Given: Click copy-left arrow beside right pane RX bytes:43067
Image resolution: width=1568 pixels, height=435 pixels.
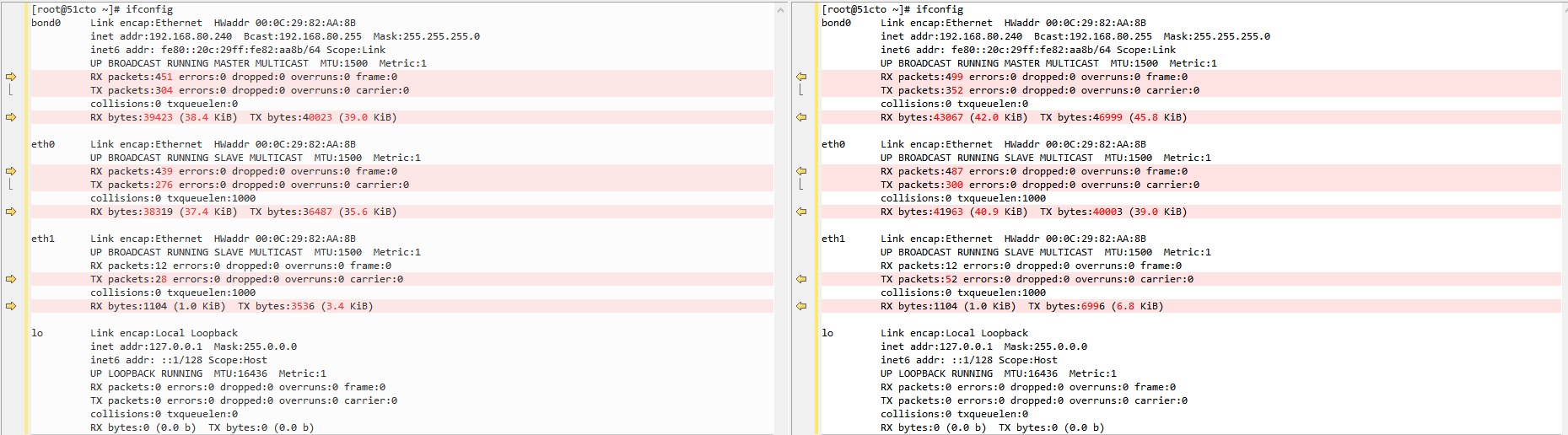Looking at the screenshot, I should (x=801, y=117).
